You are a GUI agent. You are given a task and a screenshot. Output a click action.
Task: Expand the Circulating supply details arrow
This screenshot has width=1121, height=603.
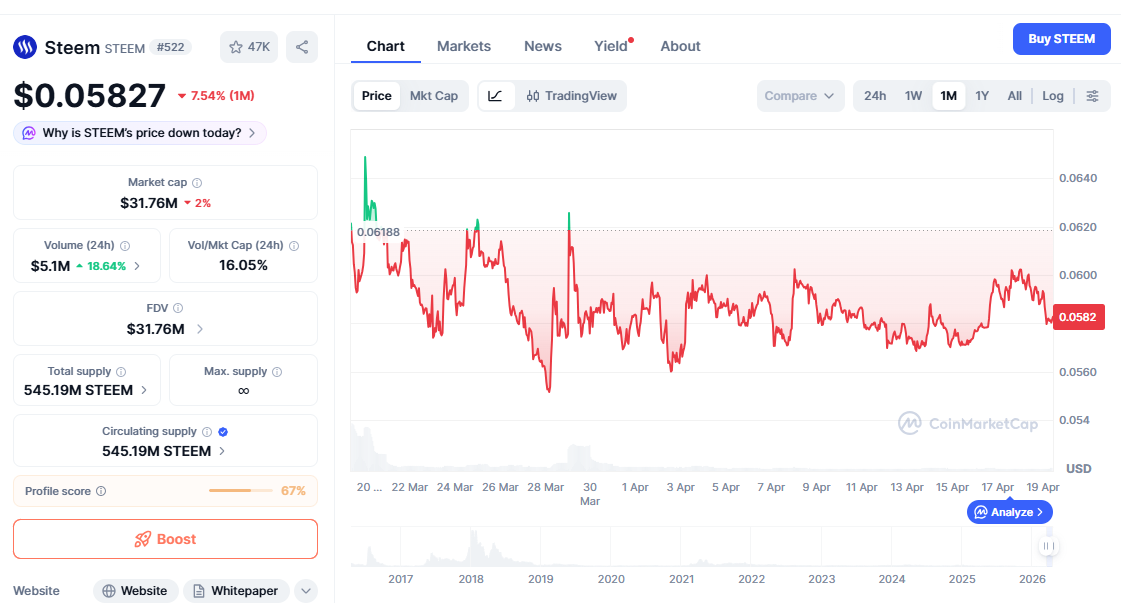(x=221, y=451)
